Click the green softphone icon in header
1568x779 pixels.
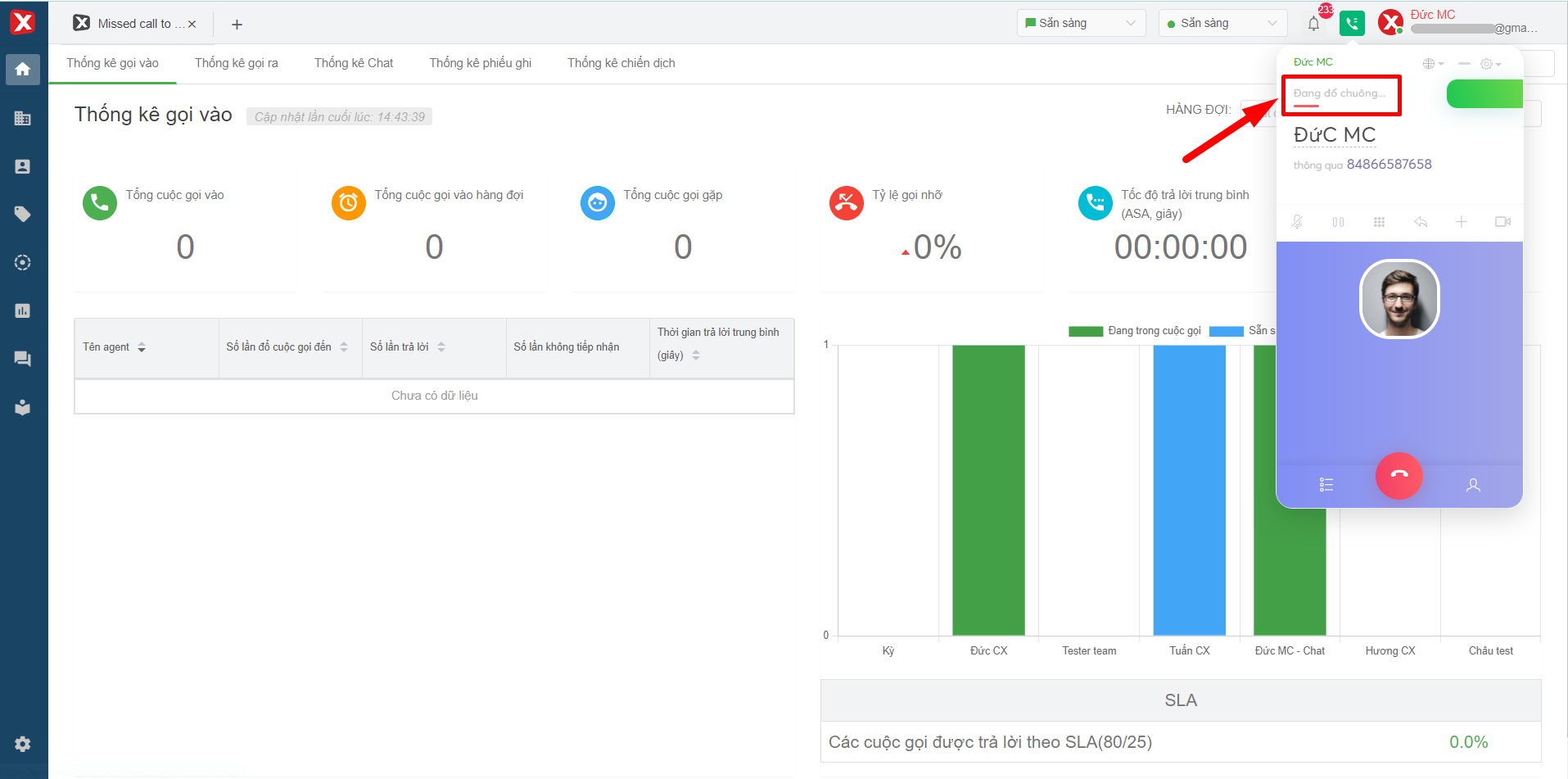[x=1352, y=24]
